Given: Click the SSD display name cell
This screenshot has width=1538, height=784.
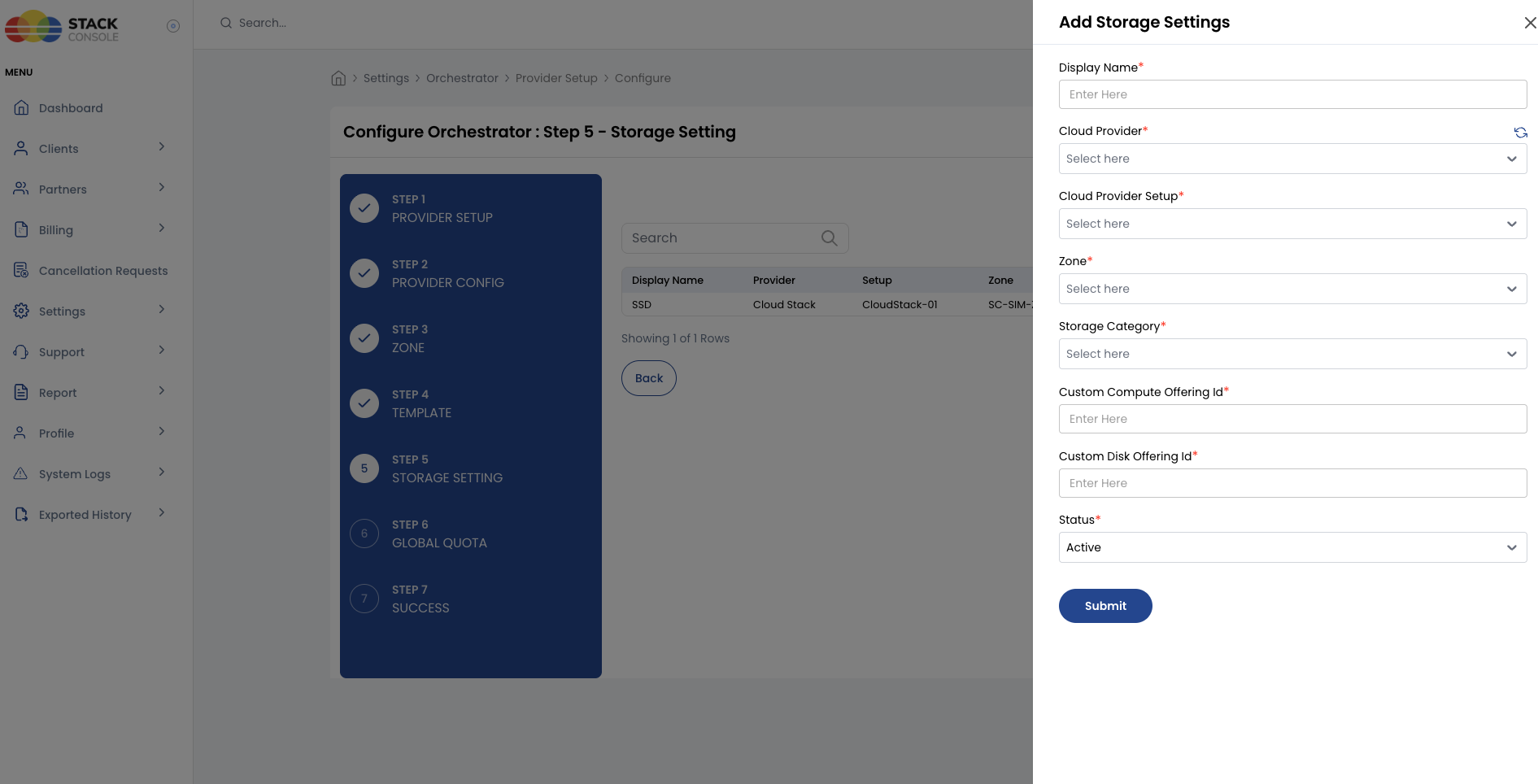Looking at the screenshot, I should (x=642, y=305).
